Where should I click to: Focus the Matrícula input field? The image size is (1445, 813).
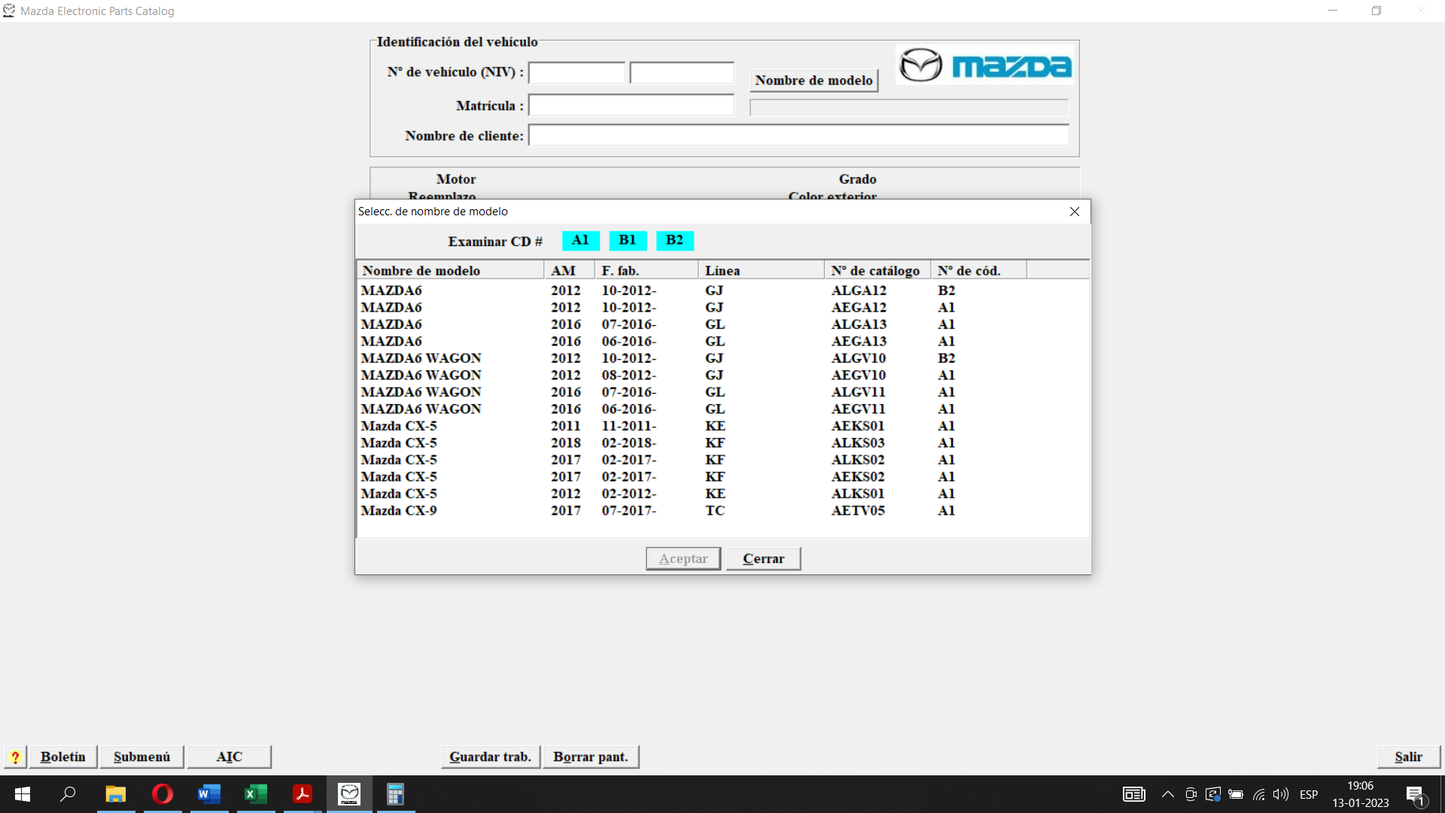pos(631,105)
